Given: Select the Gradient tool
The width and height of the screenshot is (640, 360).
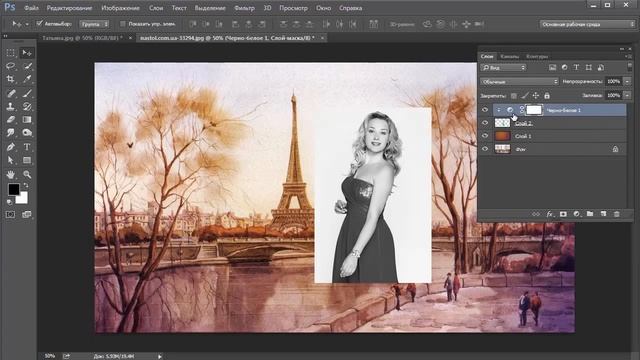Looking at the screenshot, I should coord(27,120).
